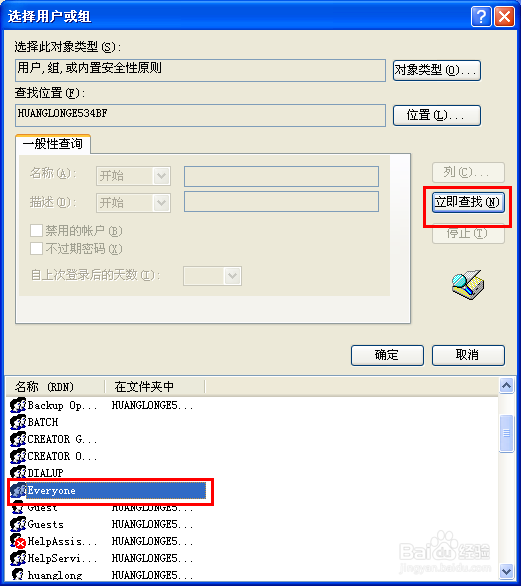Click the HelpAssistant disabled user icon
Viewport: 521px width, 586px height.
pyautogui.click(x=18, y=541)
